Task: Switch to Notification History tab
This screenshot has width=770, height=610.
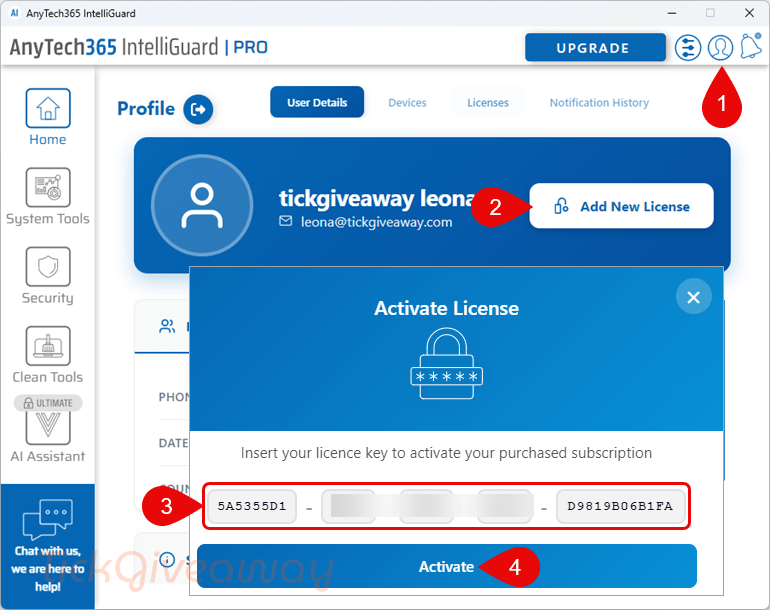Action: (599, 103)
